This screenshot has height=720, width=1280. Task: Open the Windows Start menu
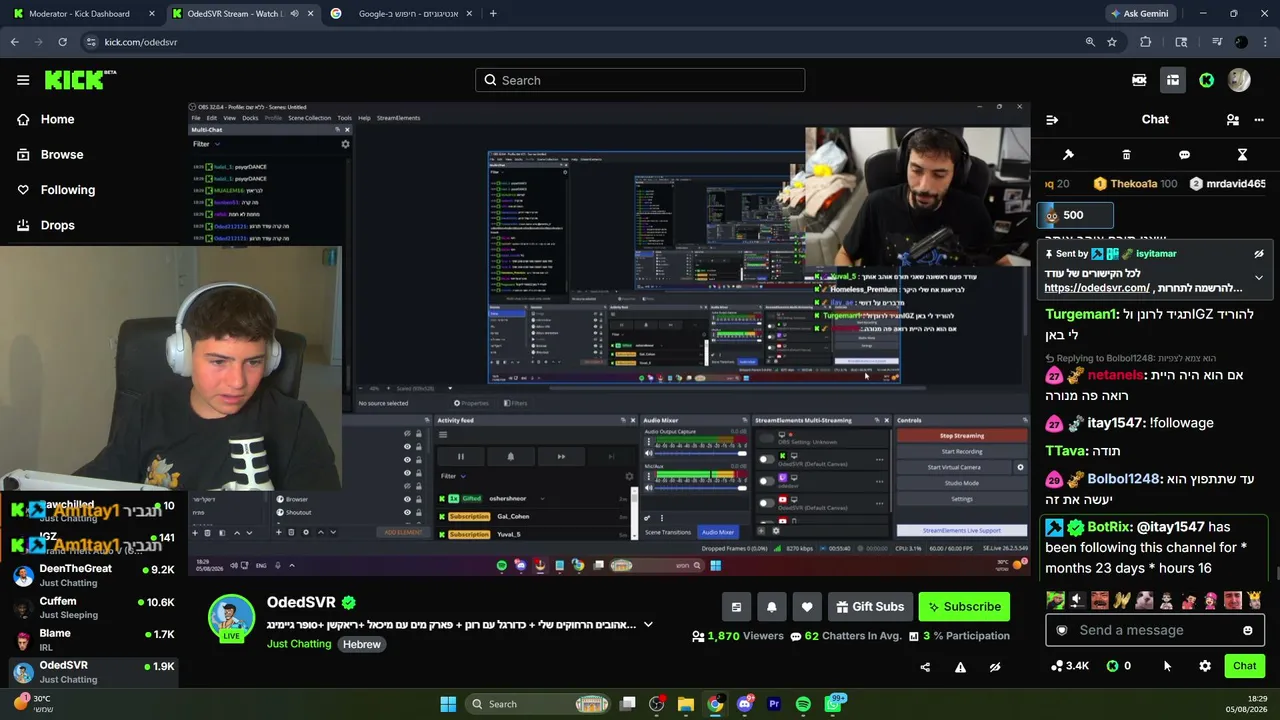tap(448, 704)
